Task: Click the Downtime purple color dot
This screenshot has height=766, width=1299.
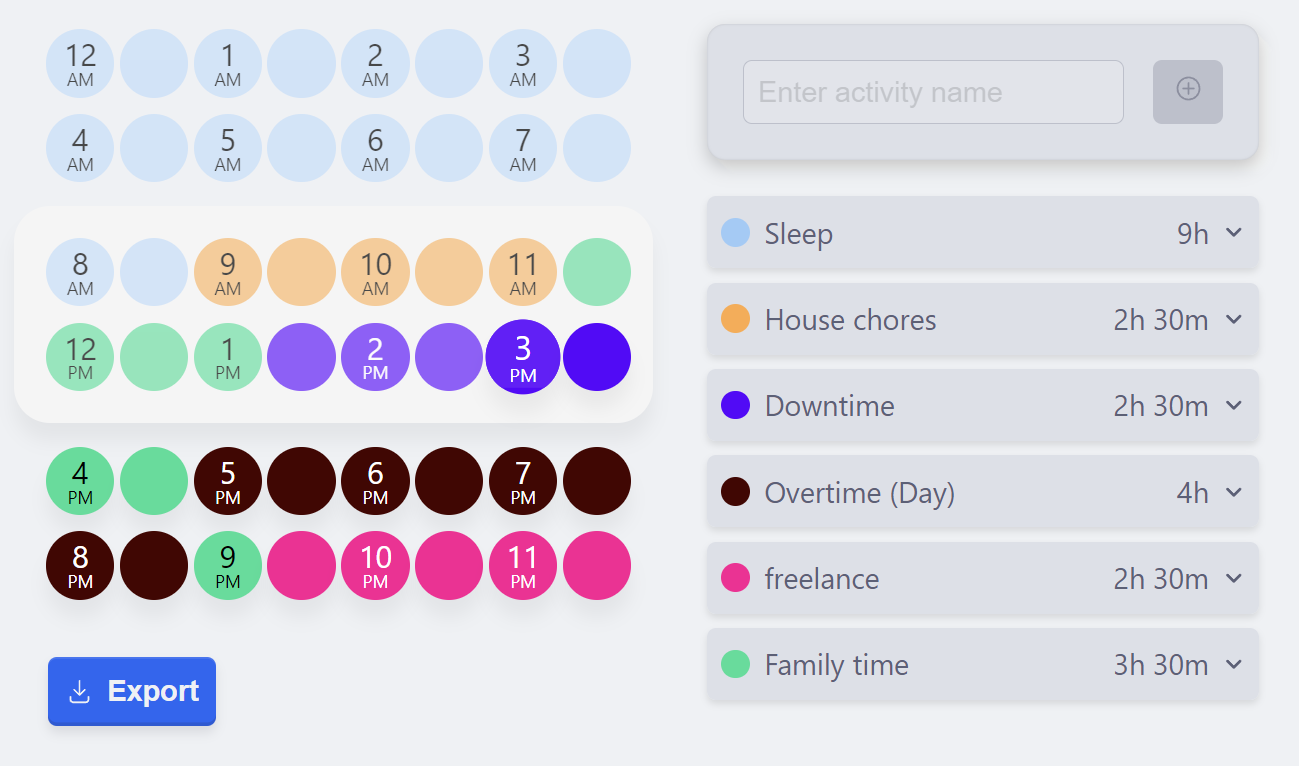Action: (x=735, y=405)
